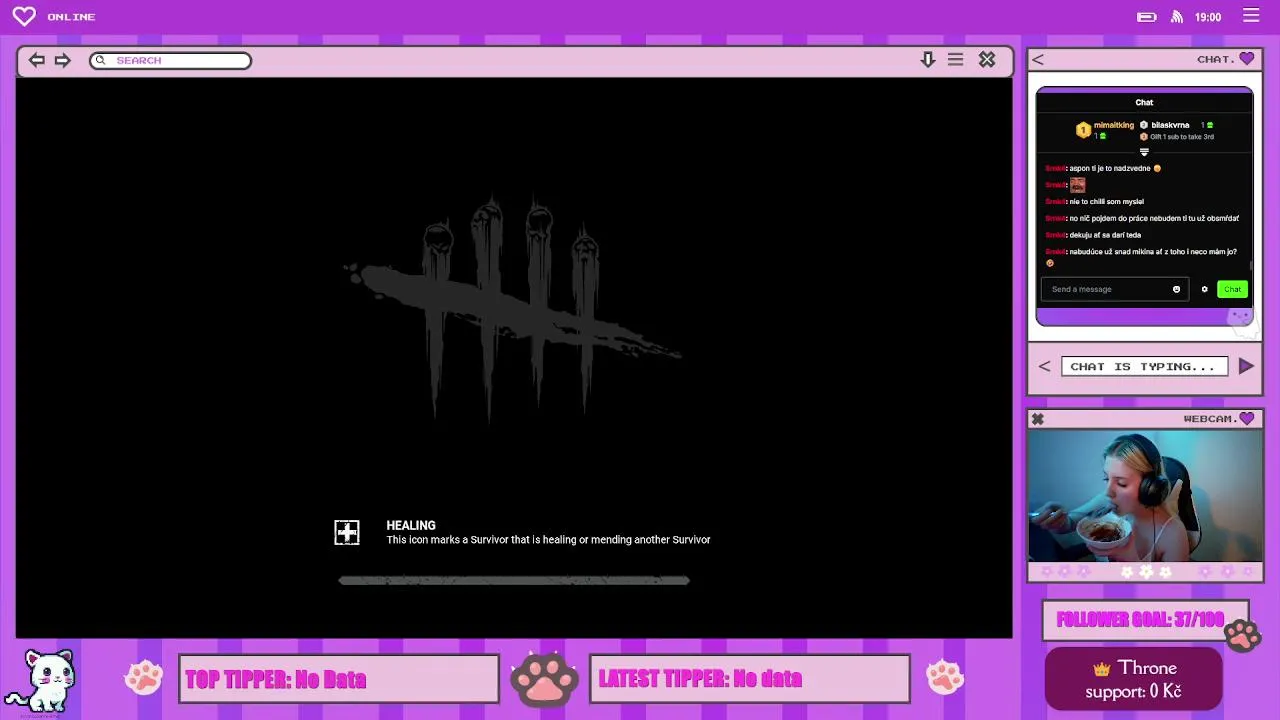The width and height of the screenshot is (1280, 720).
Task: Click the wifi signal icon in top bar
Action: 1177,17
